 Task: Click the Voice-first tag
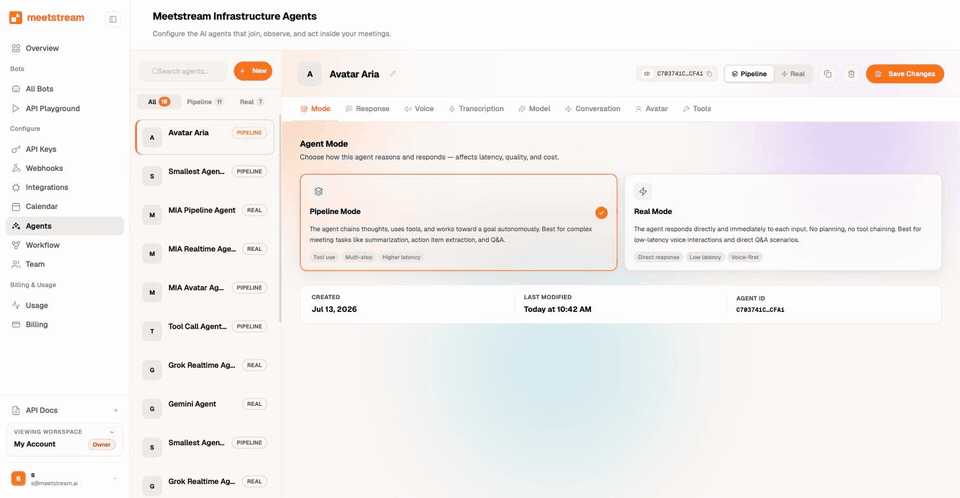744,257
